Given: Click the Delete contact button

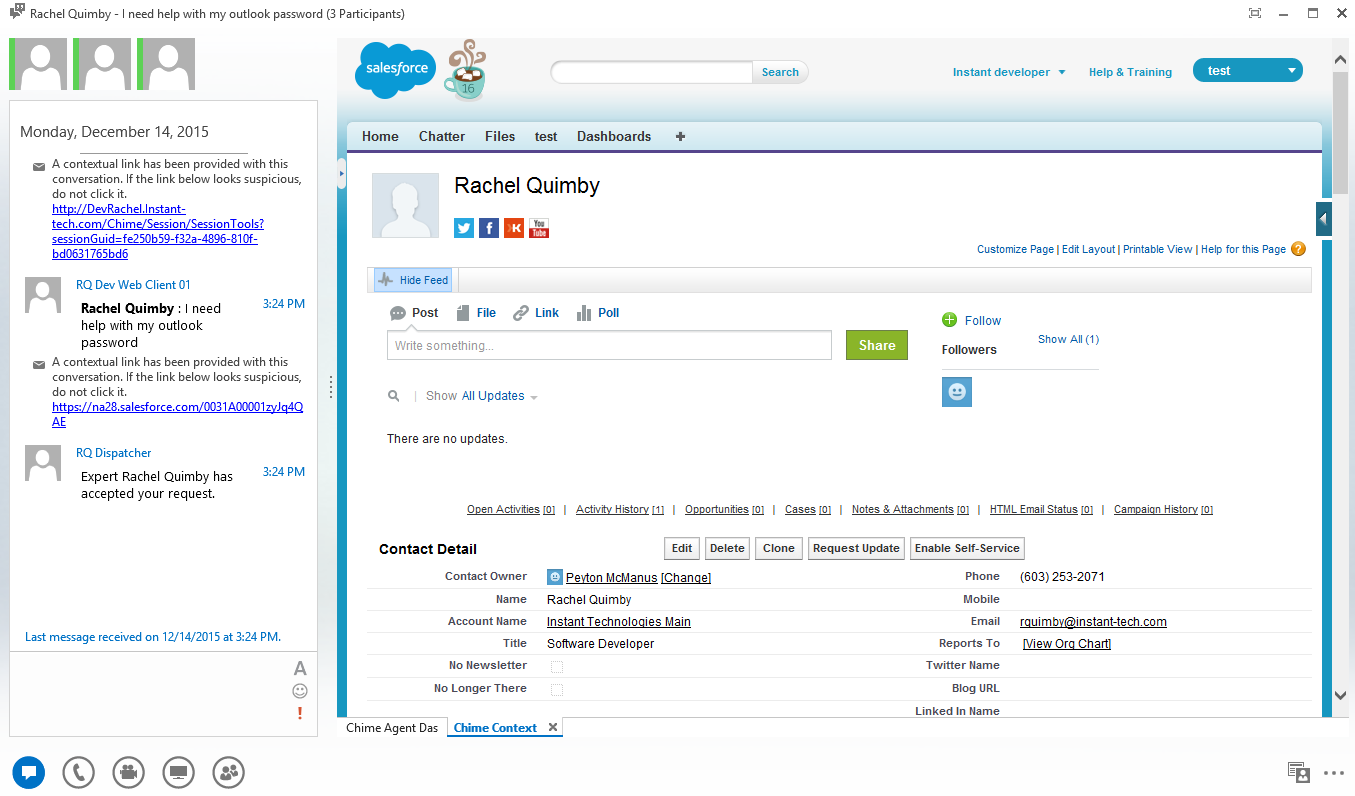Looking at the screenshot, I should pyautogui.click(x=727, y=548).
